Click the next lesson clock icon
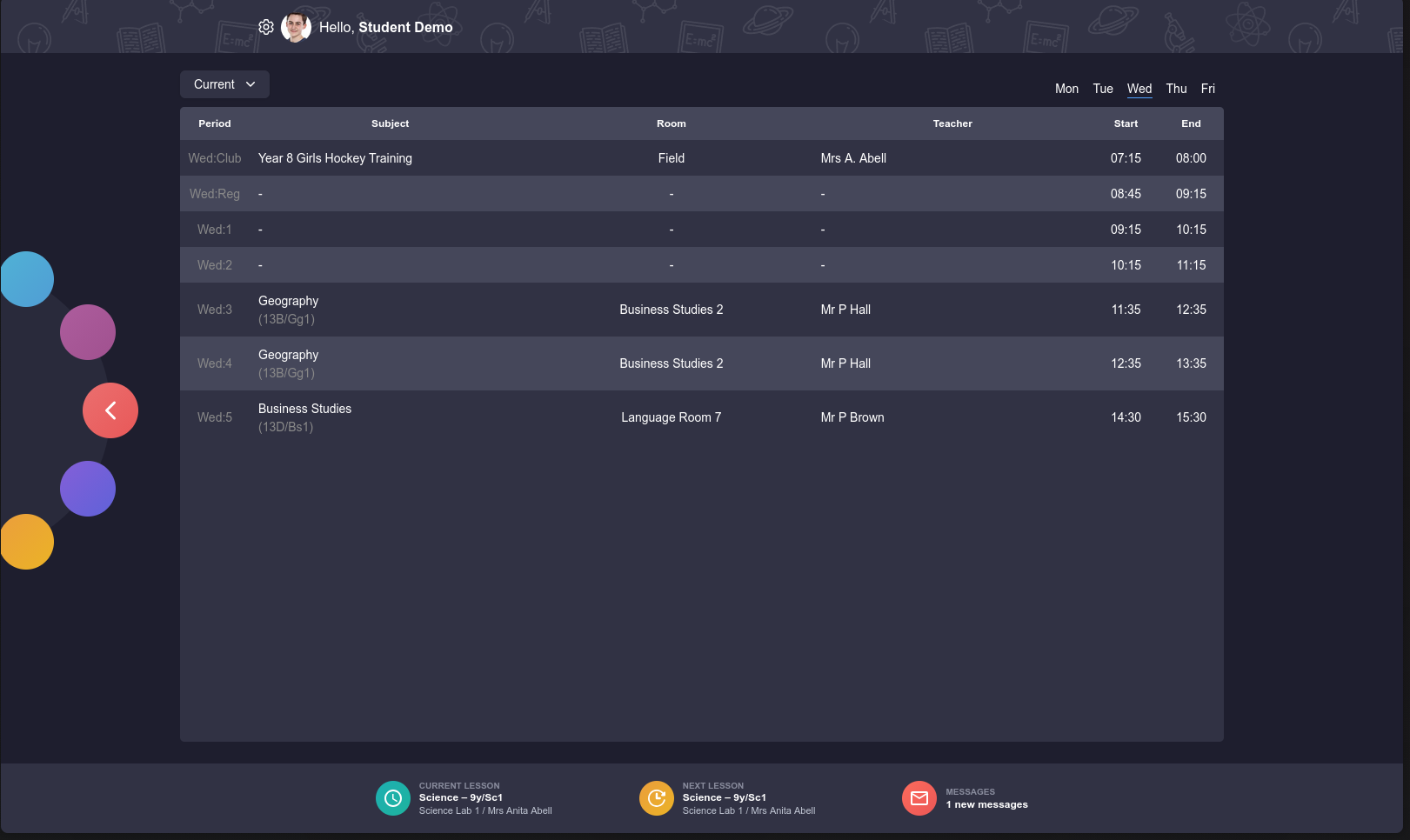Screen dimensions: 1410x840 657,798
